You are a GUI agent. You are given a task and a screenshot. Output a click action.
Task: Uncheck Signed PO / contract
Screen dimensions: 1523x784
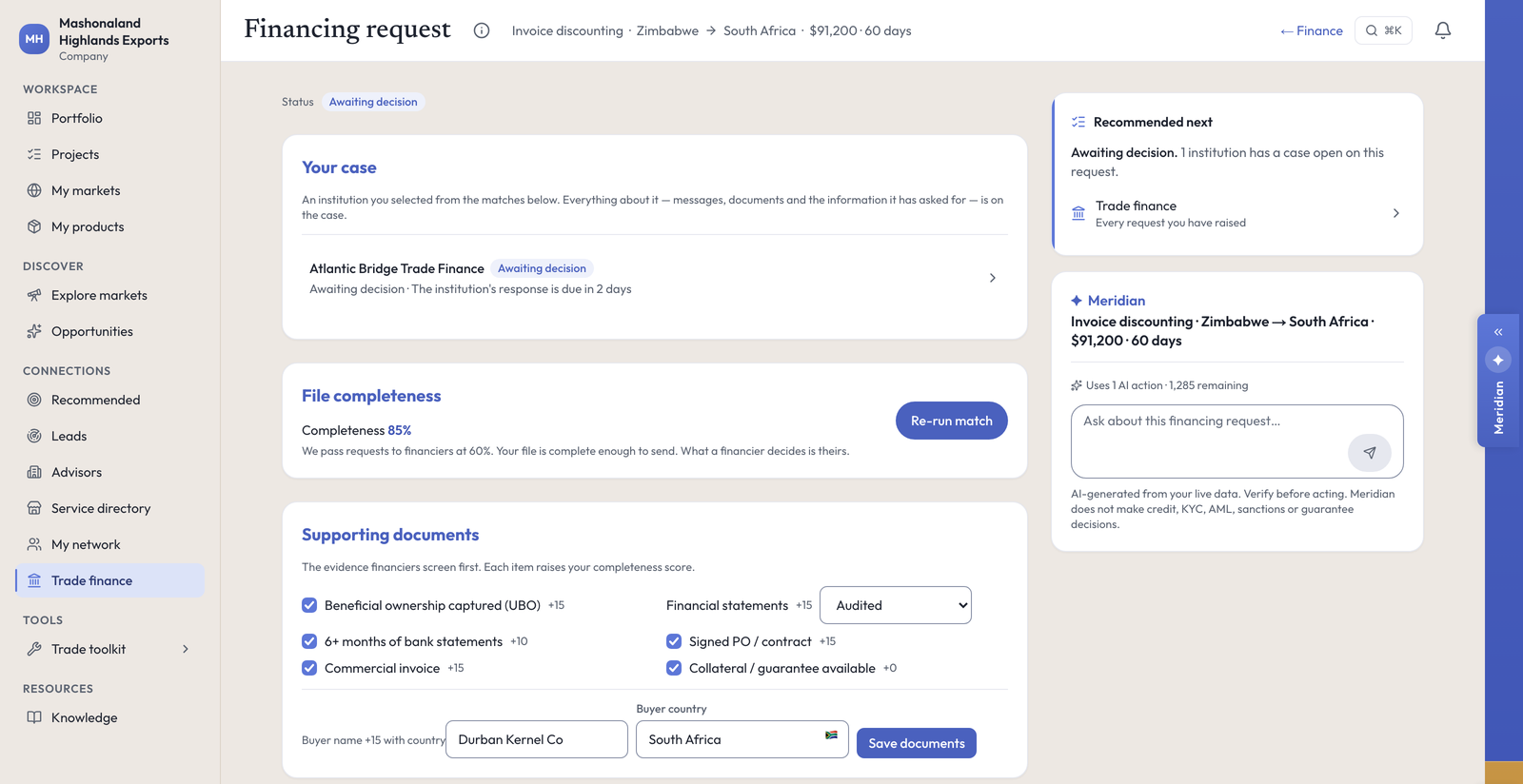(674, 641)
